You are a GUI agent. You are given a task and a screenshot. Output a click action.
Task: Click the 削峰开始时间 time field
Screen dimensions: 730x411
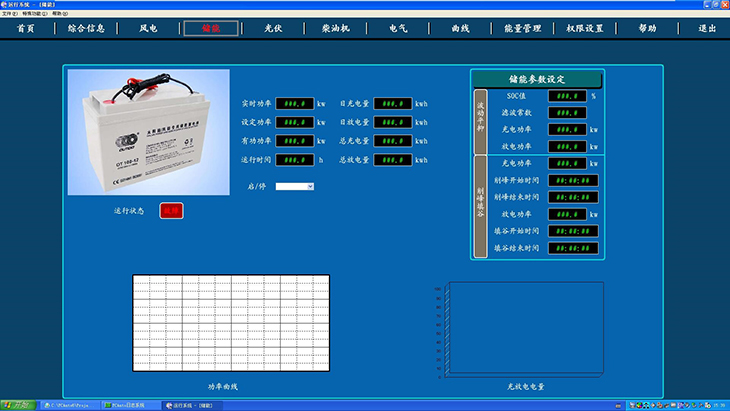point(574,180)
